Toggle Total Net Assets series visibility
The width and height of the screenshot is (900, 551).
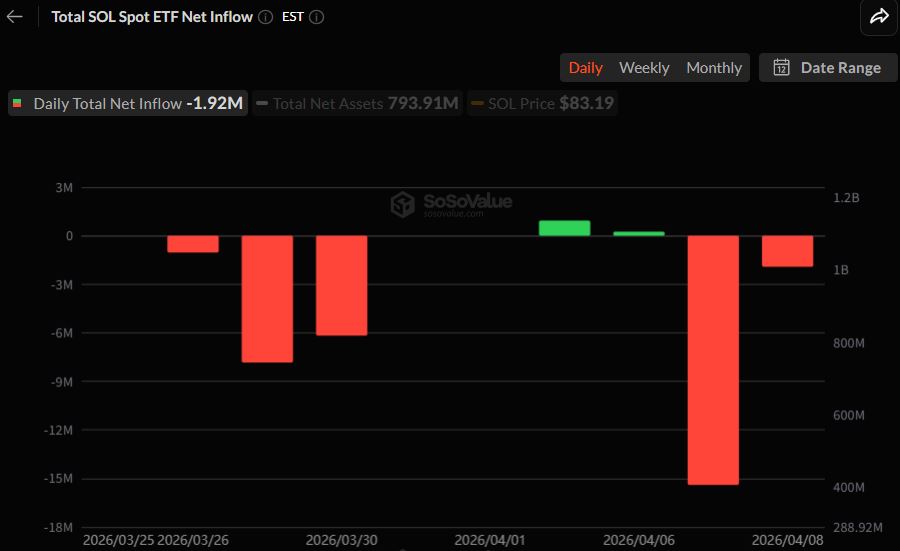point(357,104)
